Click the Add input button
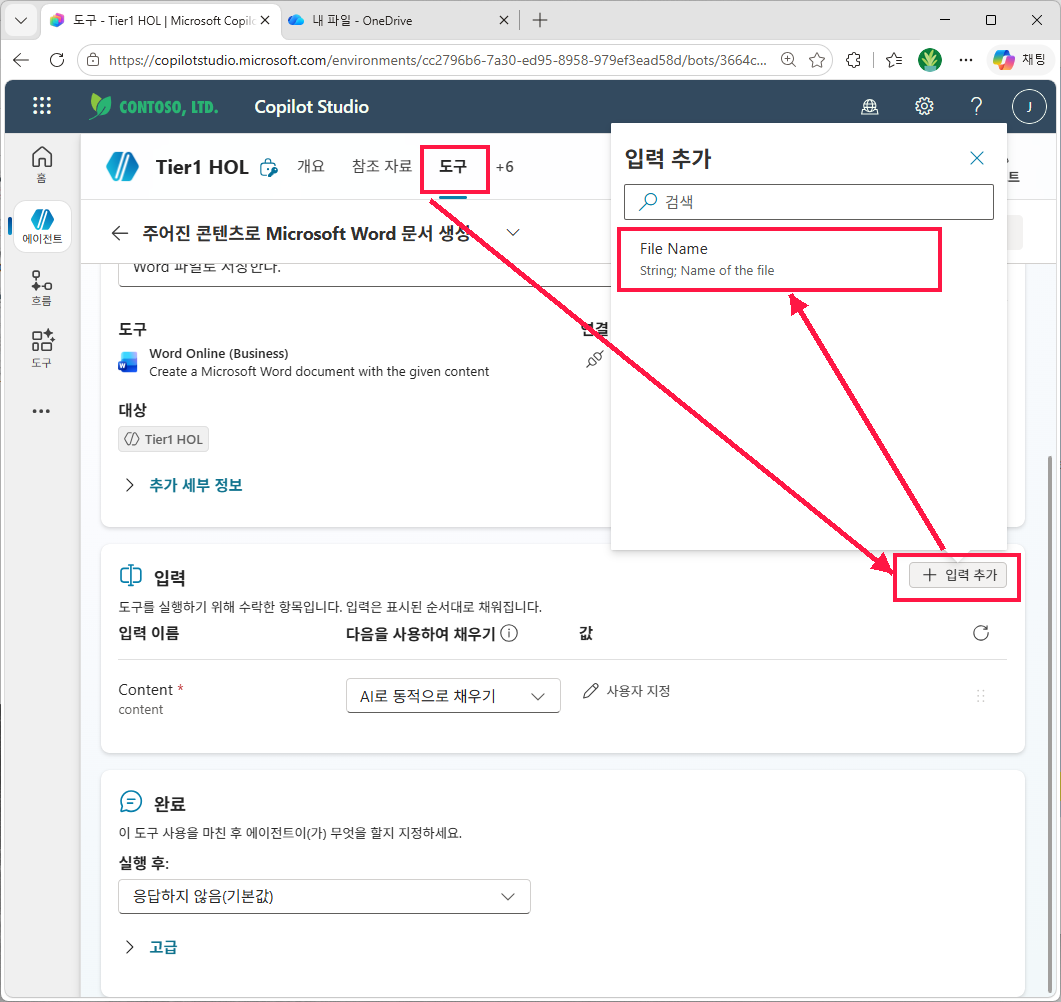The height and width of the screenshot is (1002, 1061). tap(957, 575)
